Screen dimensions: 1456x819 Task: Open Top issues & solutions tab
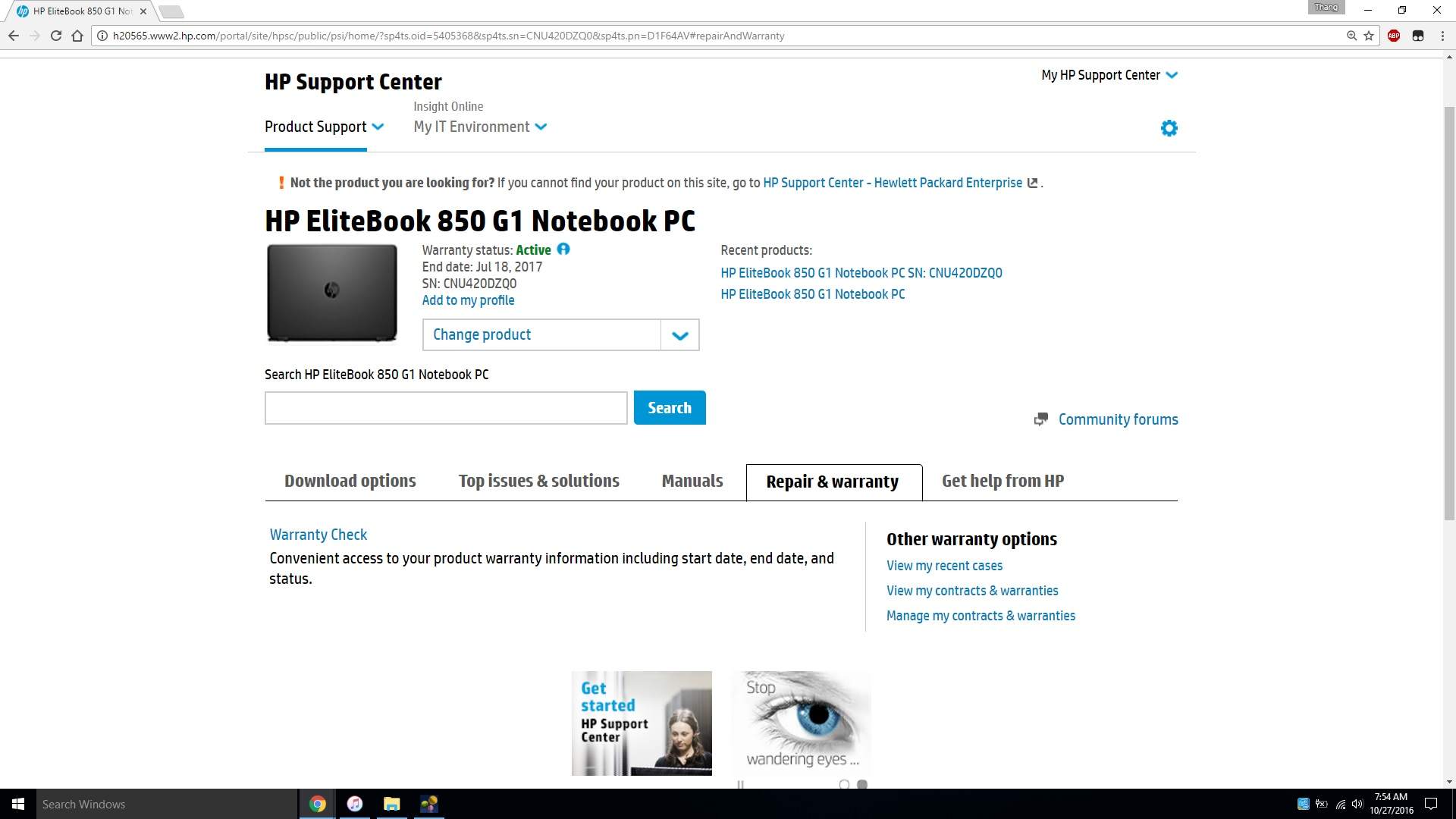538,482
